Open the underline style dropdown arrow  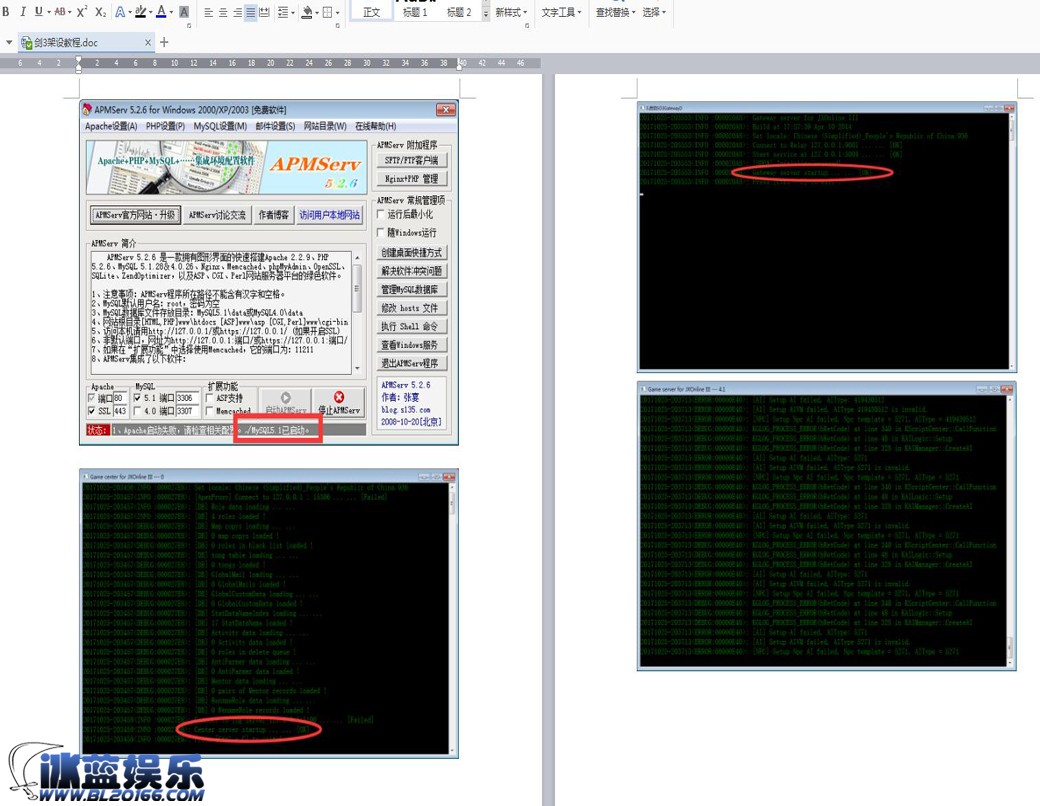click(x=49, y=12)
